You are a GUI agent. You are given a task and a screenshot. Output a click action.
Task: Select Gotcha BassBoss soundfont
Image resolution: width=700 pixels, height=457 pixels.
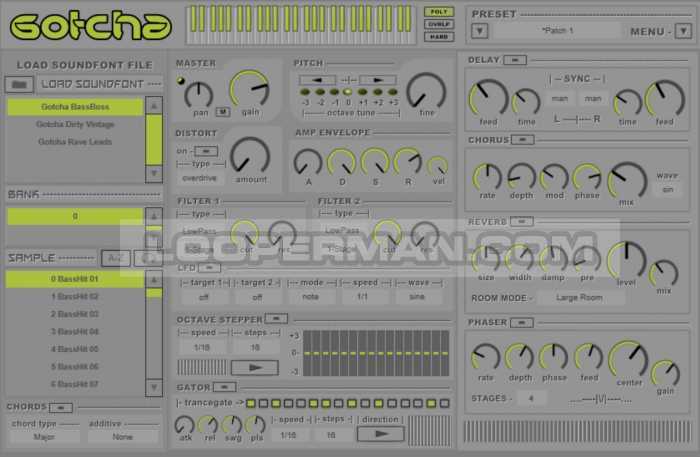[75, 107]
